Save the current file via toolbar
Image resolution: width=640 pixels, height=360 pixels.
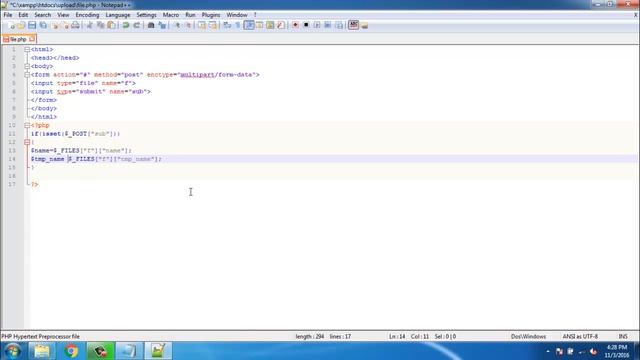point(32,25)
